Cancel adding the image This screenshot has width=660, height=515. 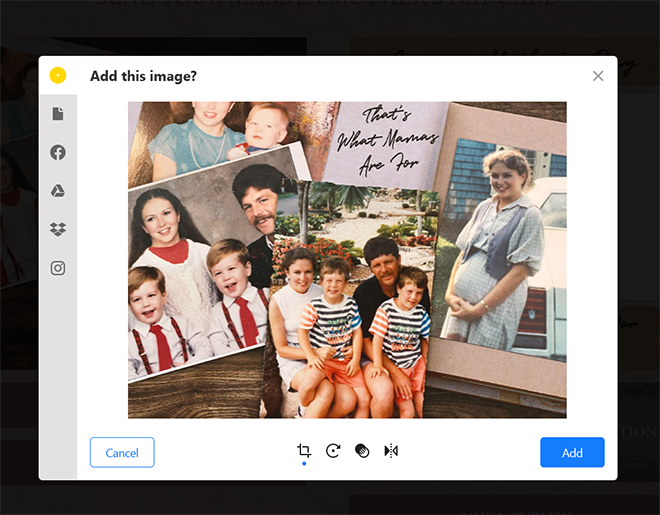(122, 452)
